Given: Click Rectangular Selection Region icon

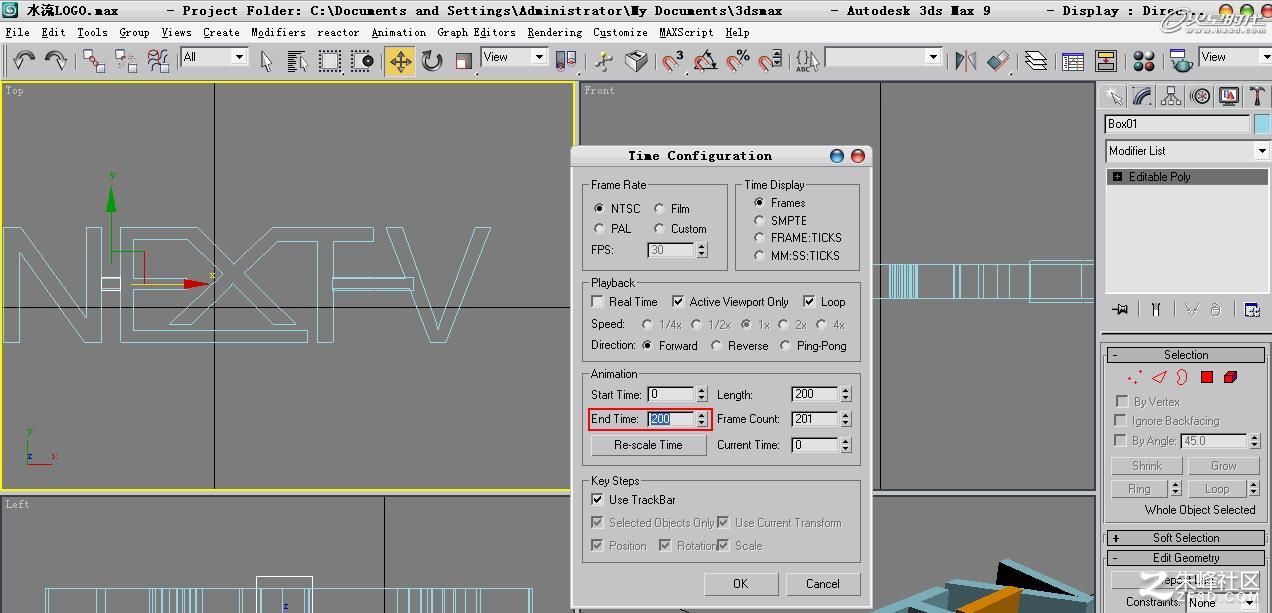Looking at the screenshot, I should (x=330, y=61).
